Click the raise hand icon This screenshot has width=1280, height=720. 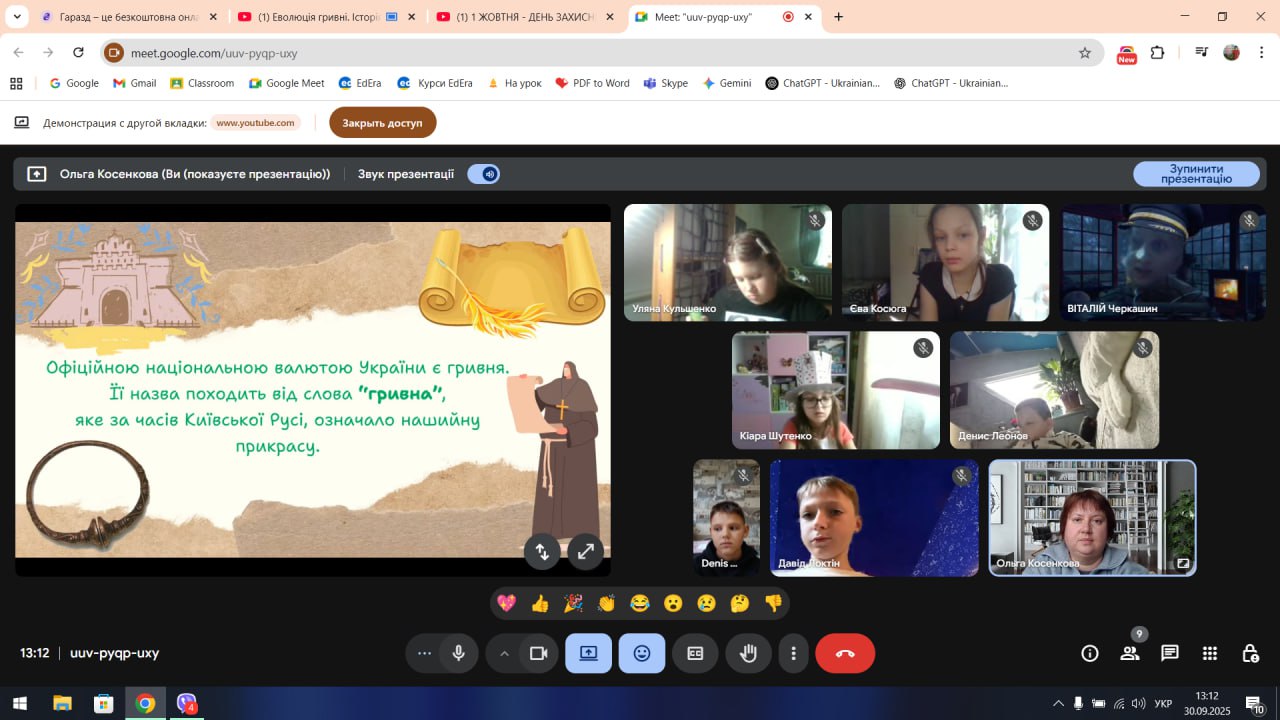748,653
